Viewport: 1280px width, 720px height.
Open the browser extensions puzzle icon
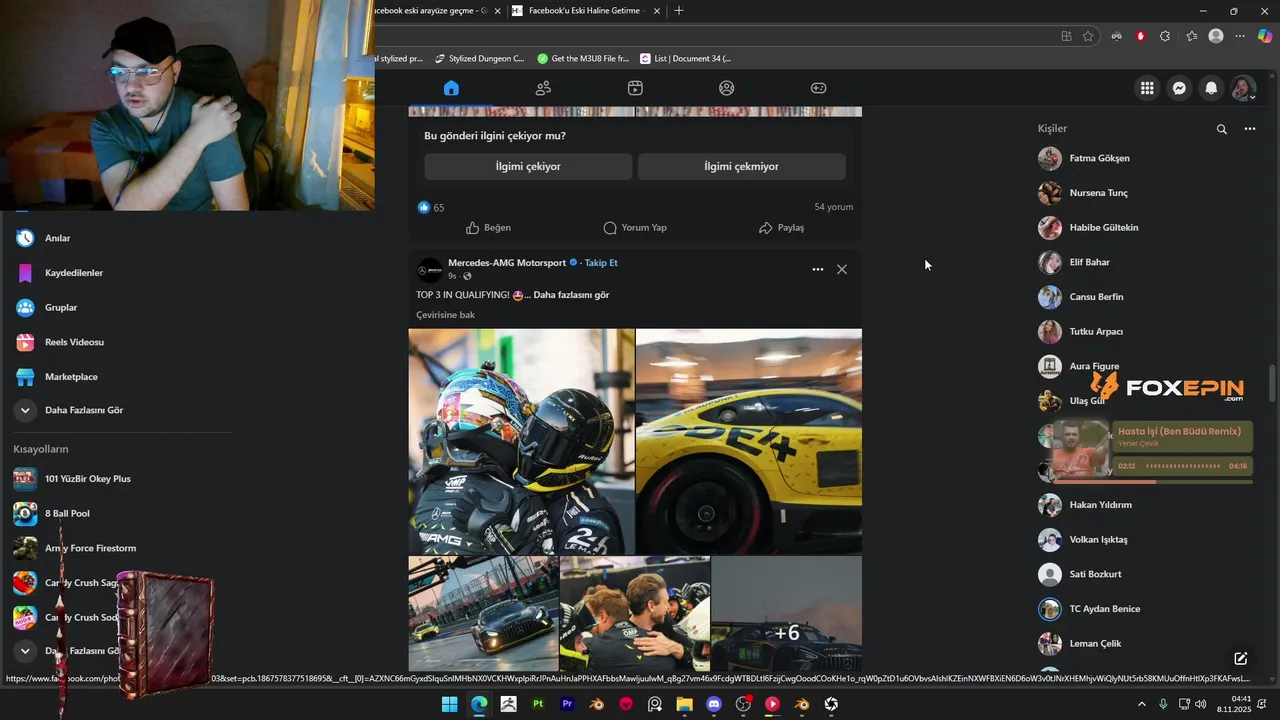[x=1165, y=36]
